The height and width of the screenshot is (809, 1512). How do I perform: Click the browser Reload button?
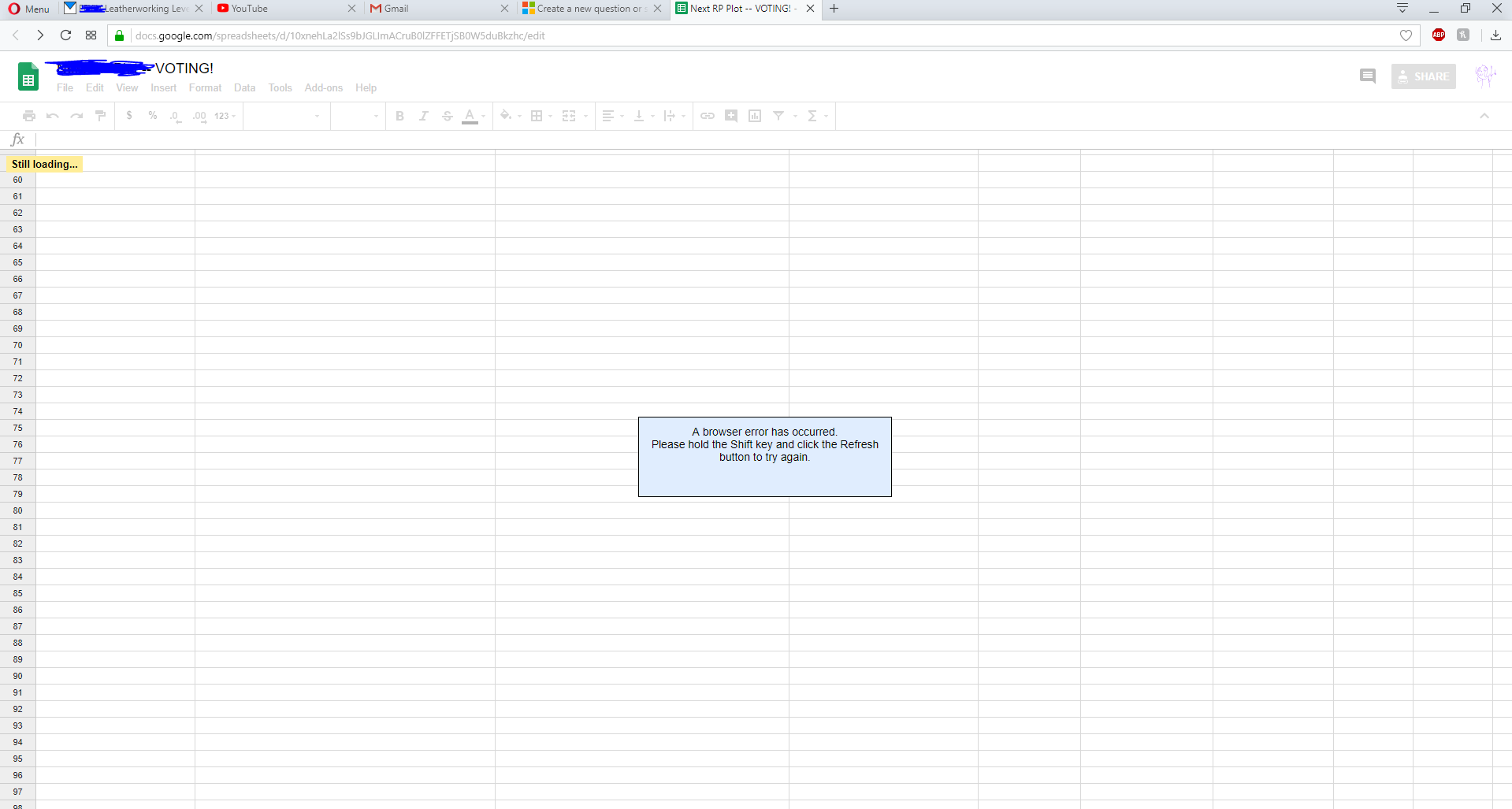(x=66, y=35)
